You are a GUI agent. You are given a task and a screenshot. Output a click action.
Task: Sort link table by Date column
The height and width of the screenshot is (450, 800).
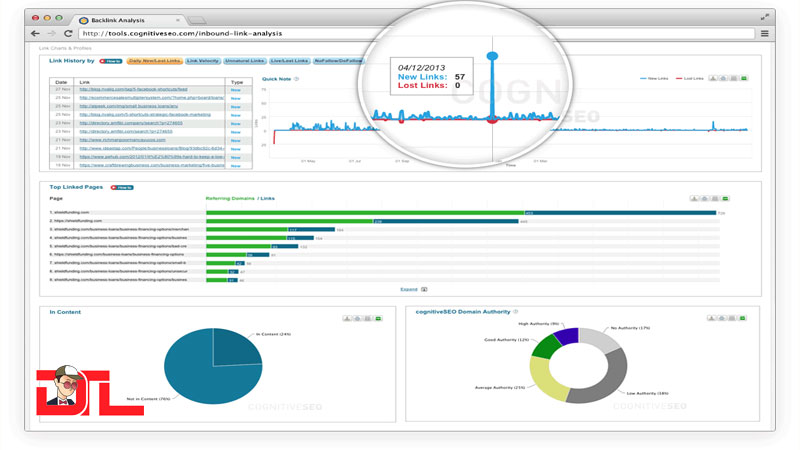[x=61, y=82]
